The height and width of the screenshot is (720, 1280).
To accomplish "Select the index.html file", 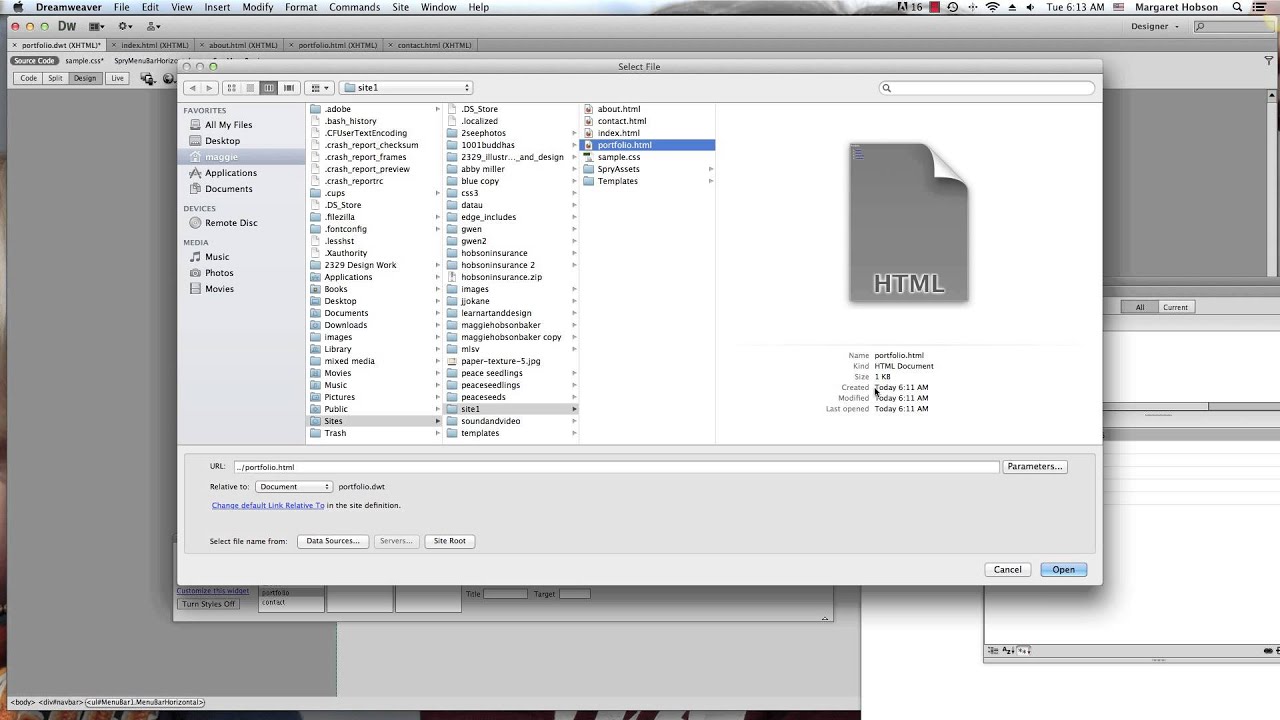I will pos(618,133).
